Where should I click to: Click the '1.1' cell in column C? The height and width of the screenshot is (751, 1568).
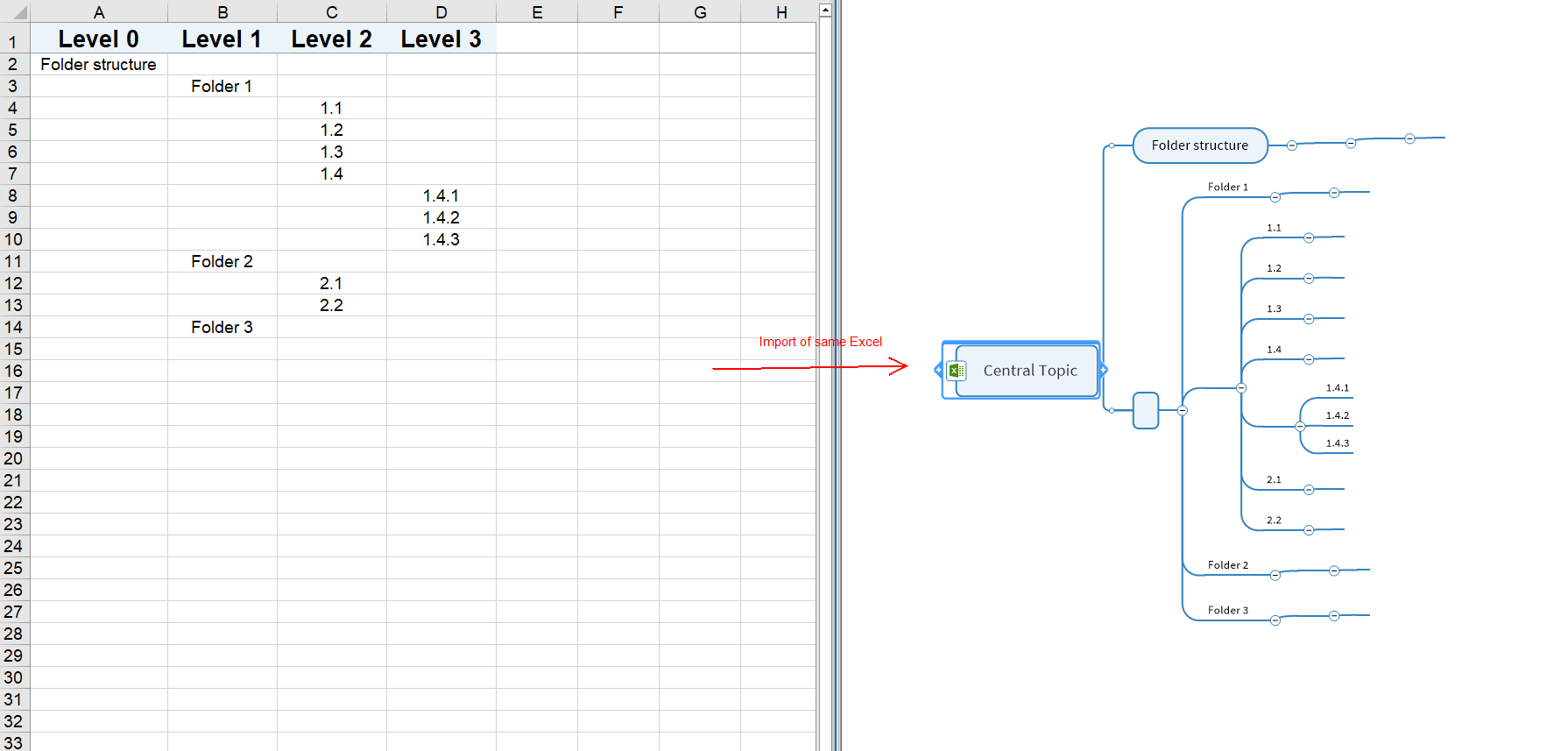pyautogui.click(x=332, y=108)
